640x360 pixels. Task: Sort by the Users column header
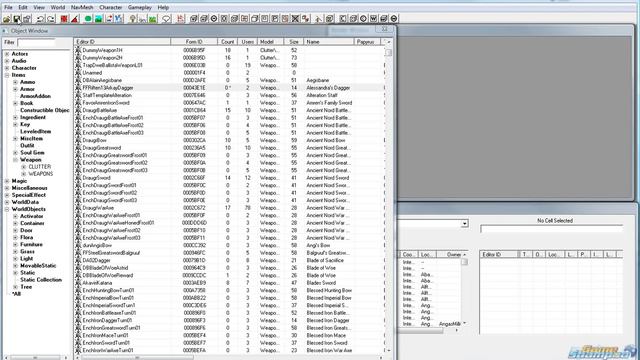[x=247, y=42]
